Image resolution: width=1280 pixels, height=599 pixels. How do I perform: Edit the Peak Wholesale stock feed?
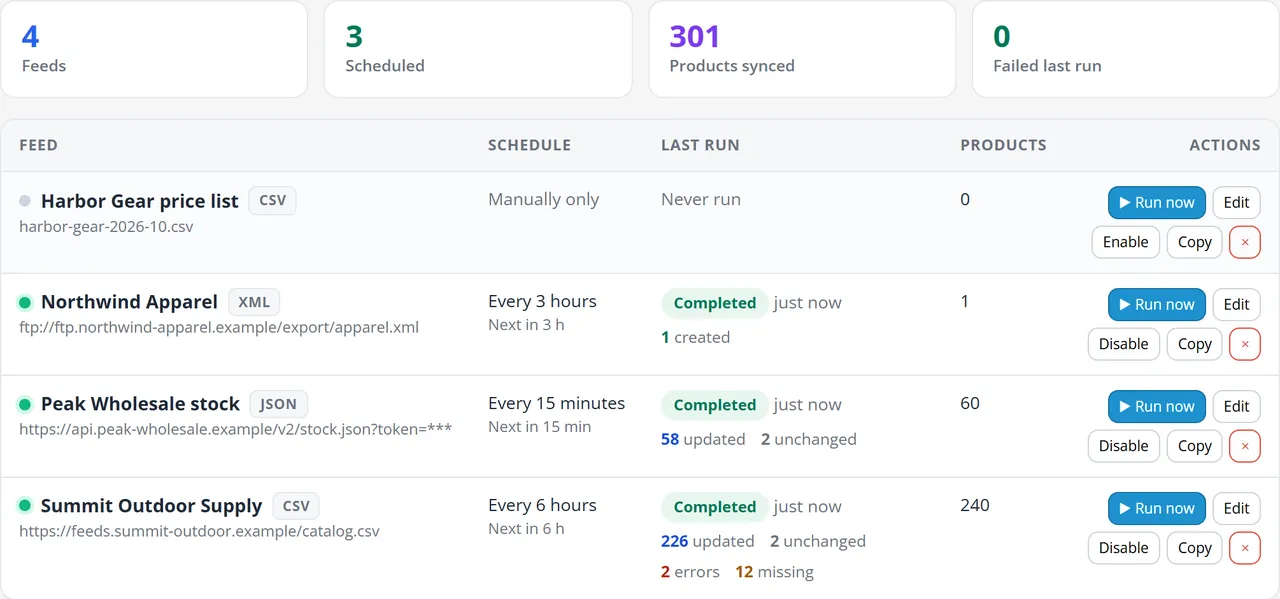(1237, 406)
